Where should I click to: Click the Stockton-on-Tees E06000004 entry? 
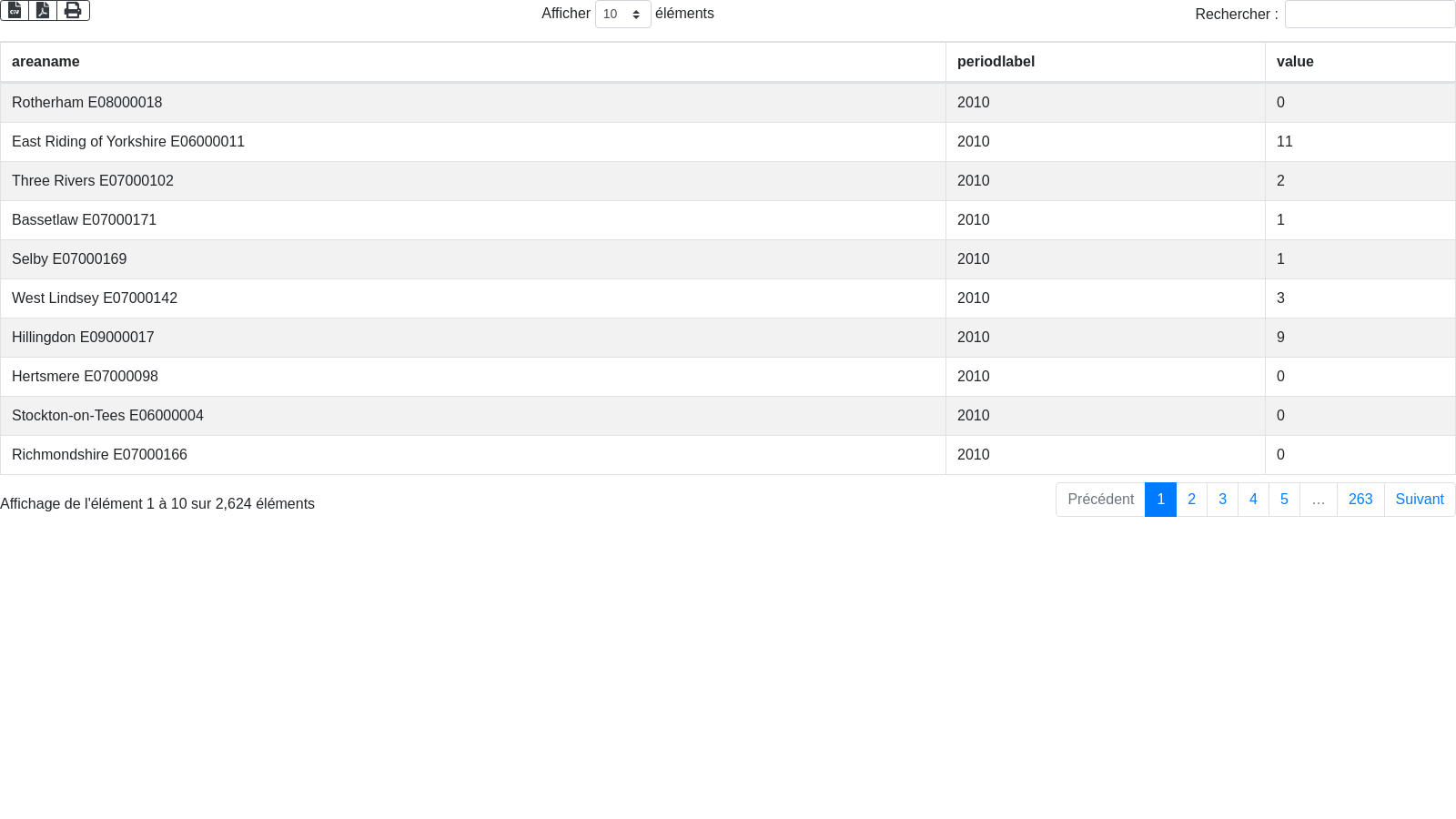click(x=107, y=416)
